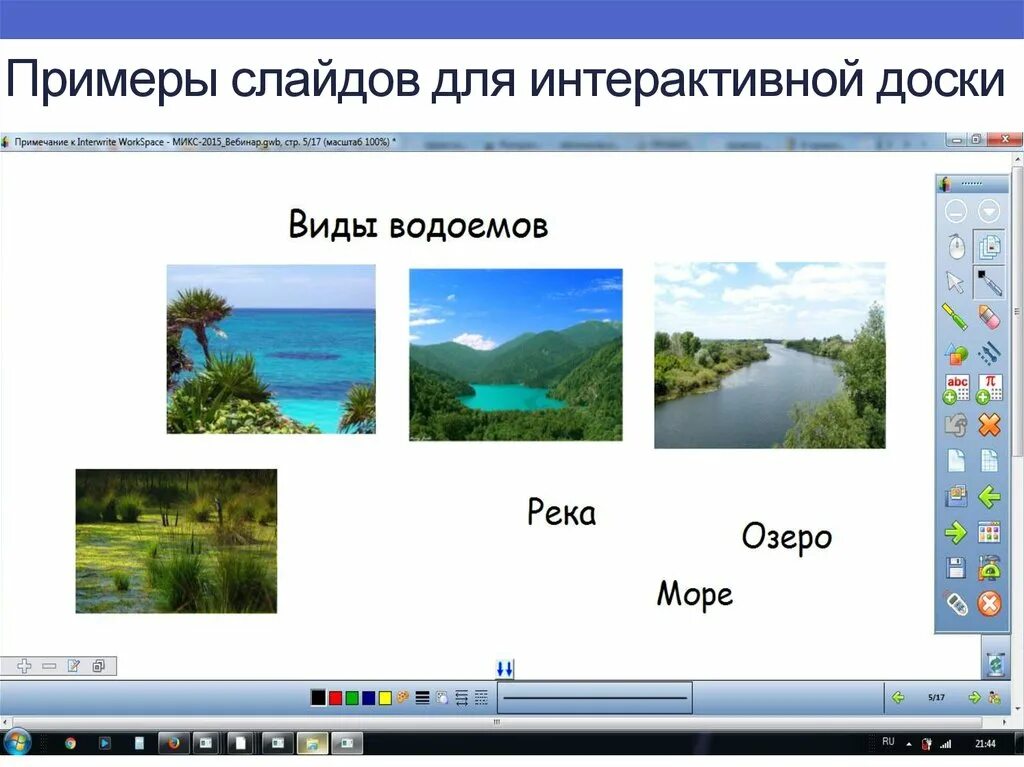The image size is (1024, 767).
Task: Click the gray undo arrow icon
Action: tap(955, 425)
